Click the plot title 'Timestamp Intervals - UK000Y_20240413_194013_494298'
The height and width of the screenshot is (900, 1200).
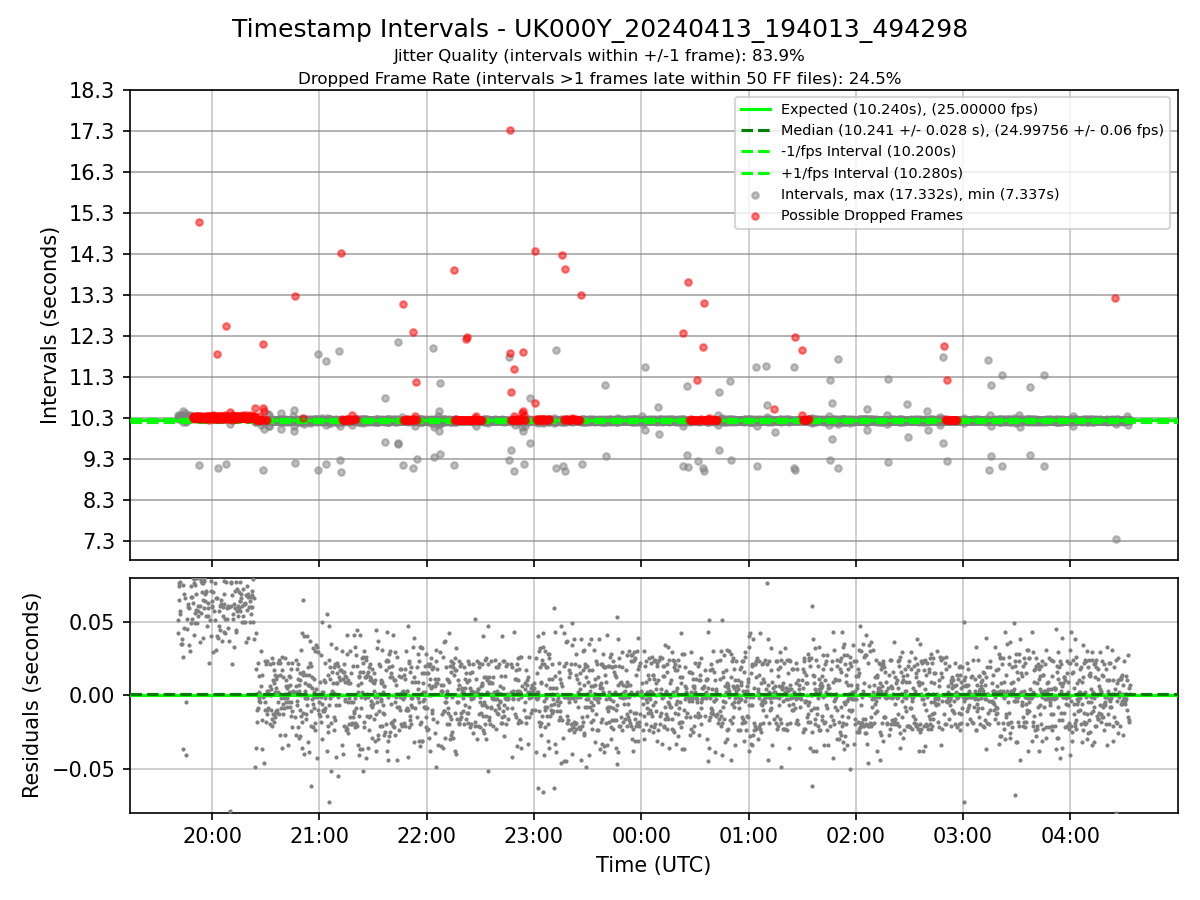(x=600, y=29)
